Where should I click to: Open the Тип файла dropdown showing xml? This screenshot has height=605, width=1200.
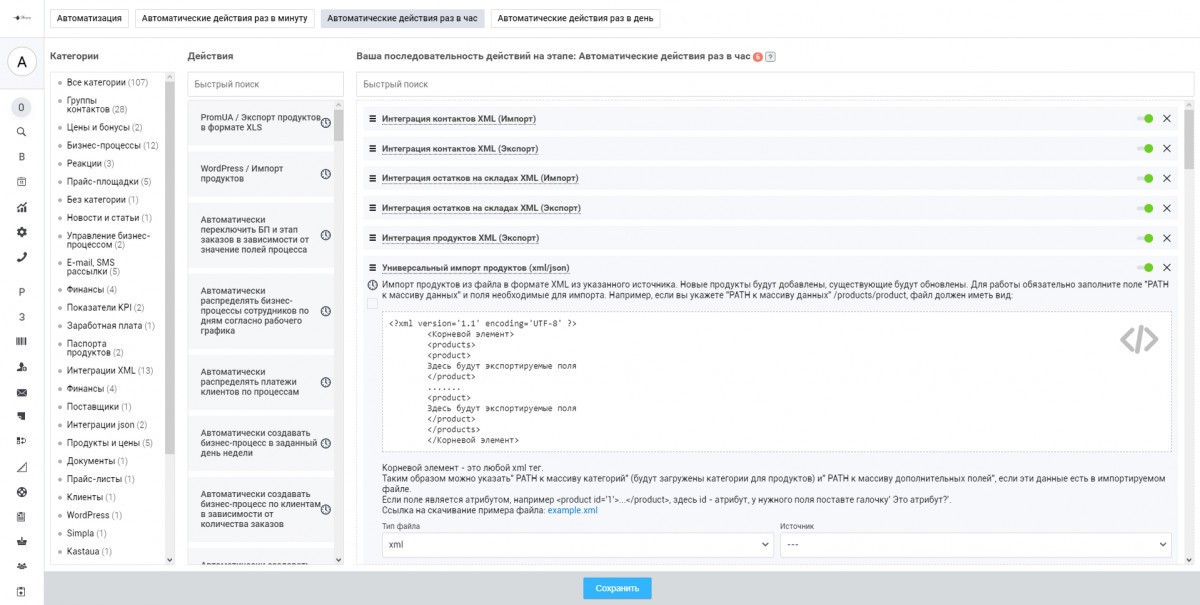point(578,544)
